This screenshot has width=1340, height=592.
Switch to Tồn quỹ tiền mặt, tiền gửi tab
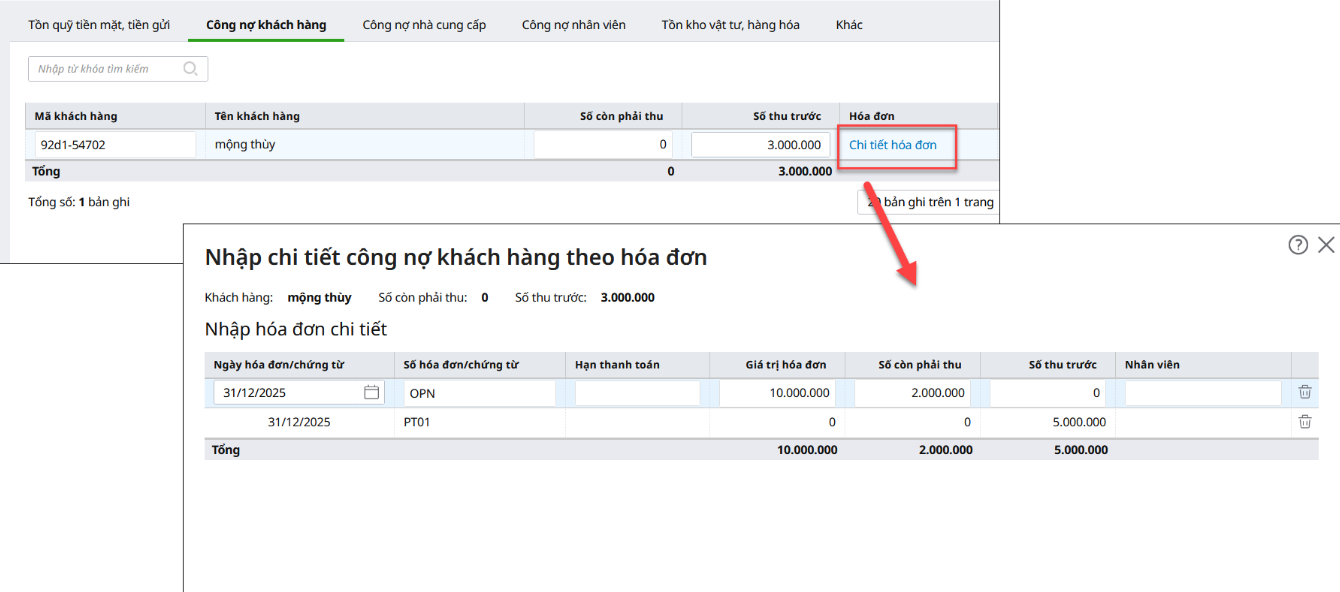coord(99,24)
